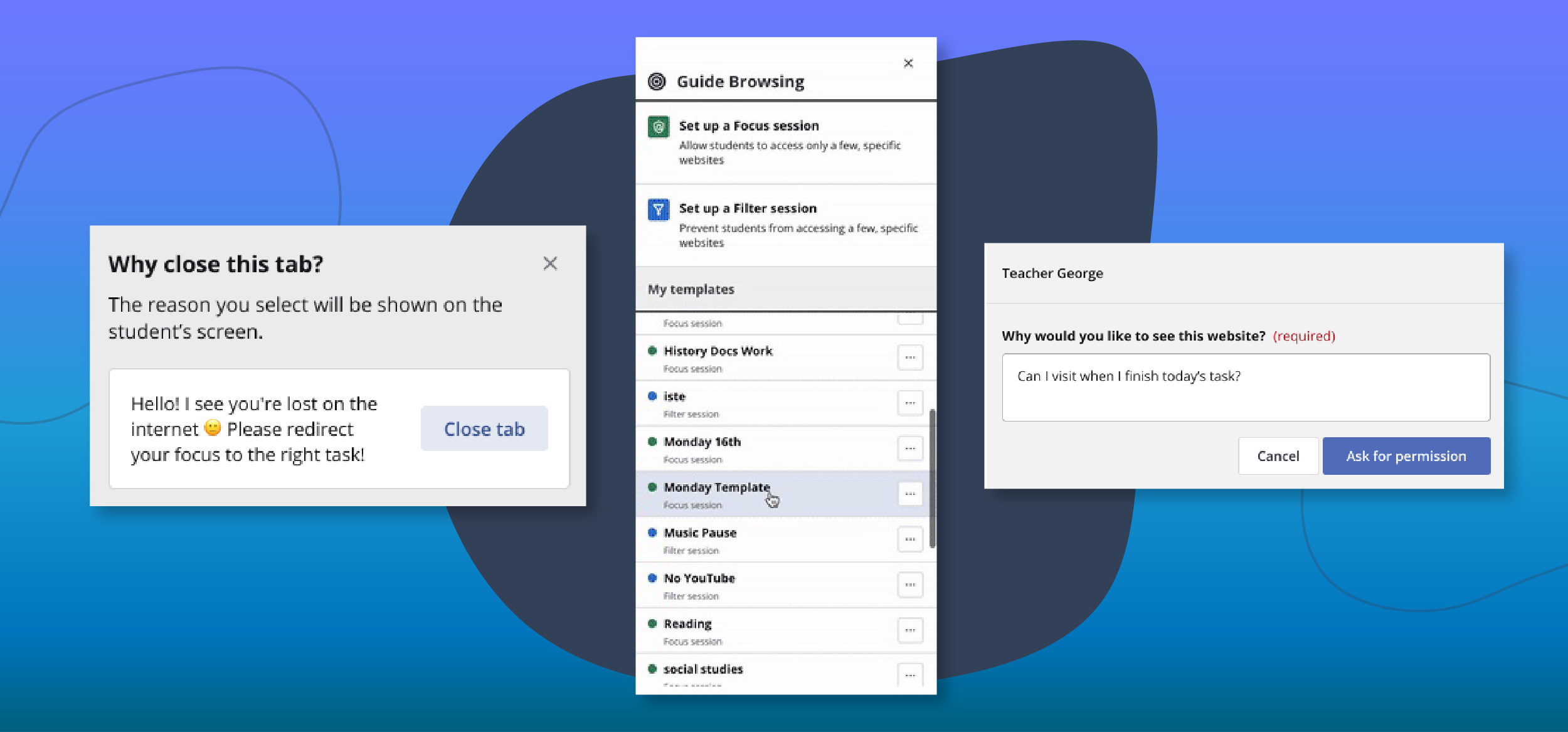Open more options for Music Pause

tap(909, 539)
